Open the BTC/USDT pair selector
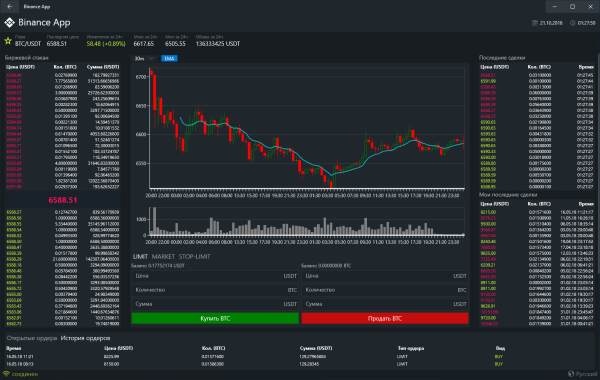The width and height of the screenshot is (600, 380). (x=28, y=44)
